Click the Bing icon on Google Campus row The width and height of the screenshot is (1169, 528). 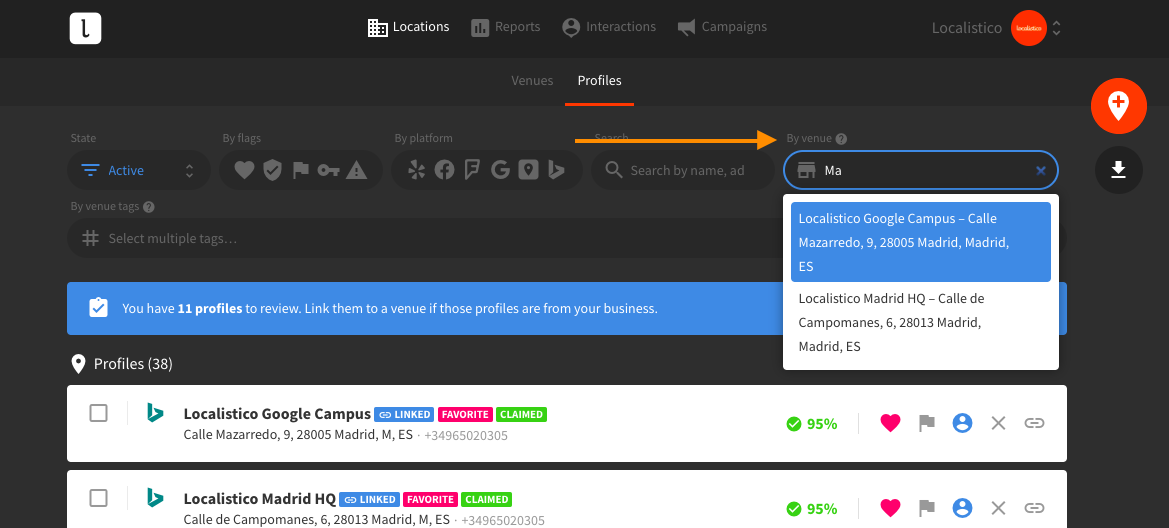(x=155, y=413)
